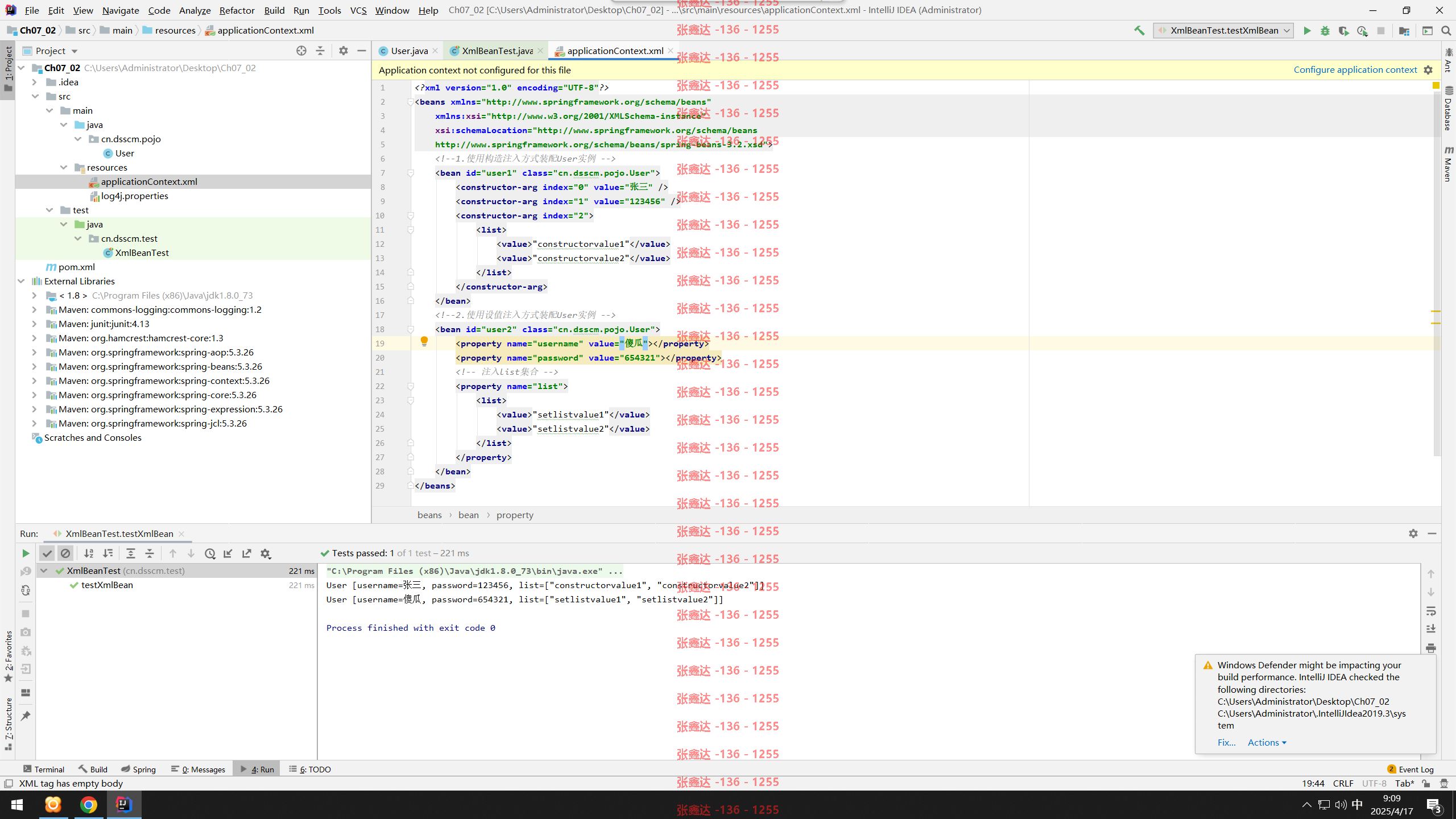Open the VCS menu
The width and height of the screenshot is (1456, 819).
(358, 10)
